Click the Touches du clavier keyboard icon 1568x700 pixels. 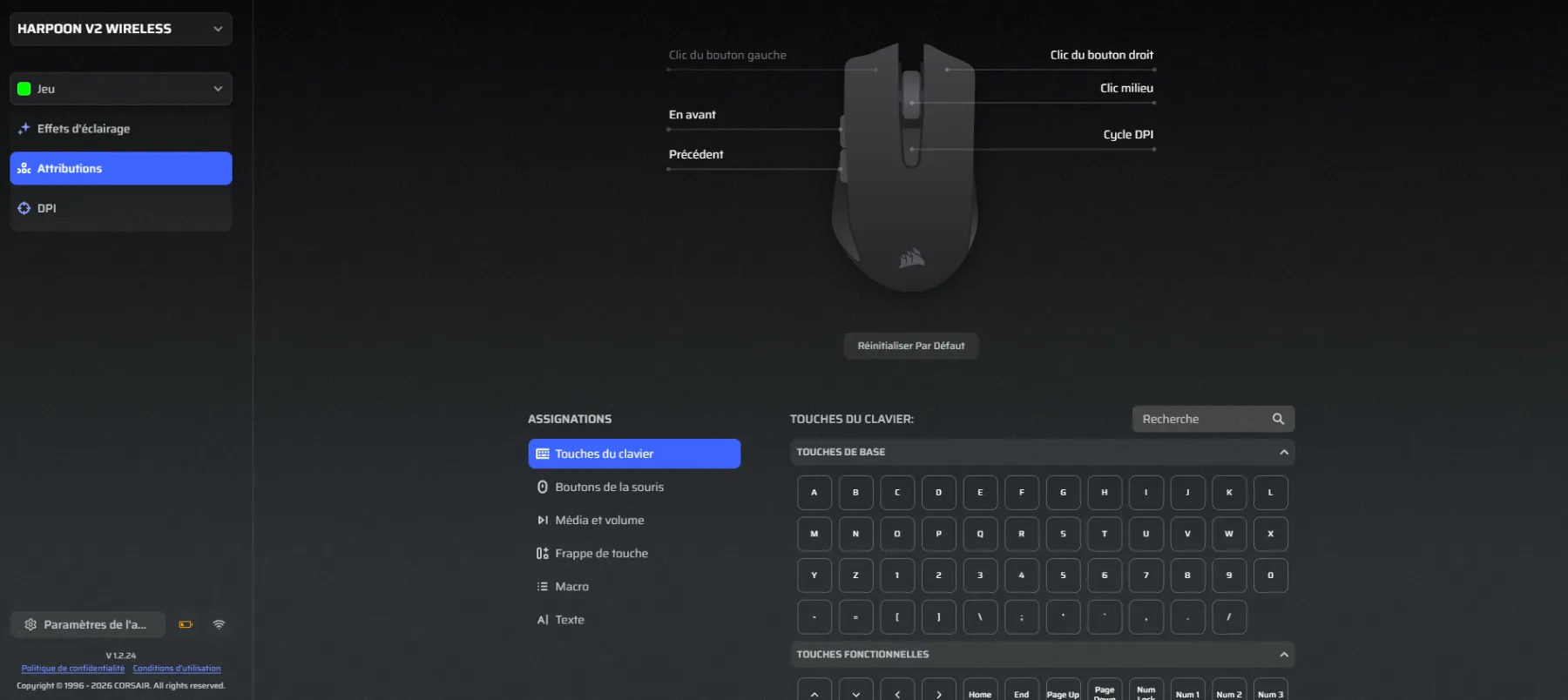pos(543,454)
